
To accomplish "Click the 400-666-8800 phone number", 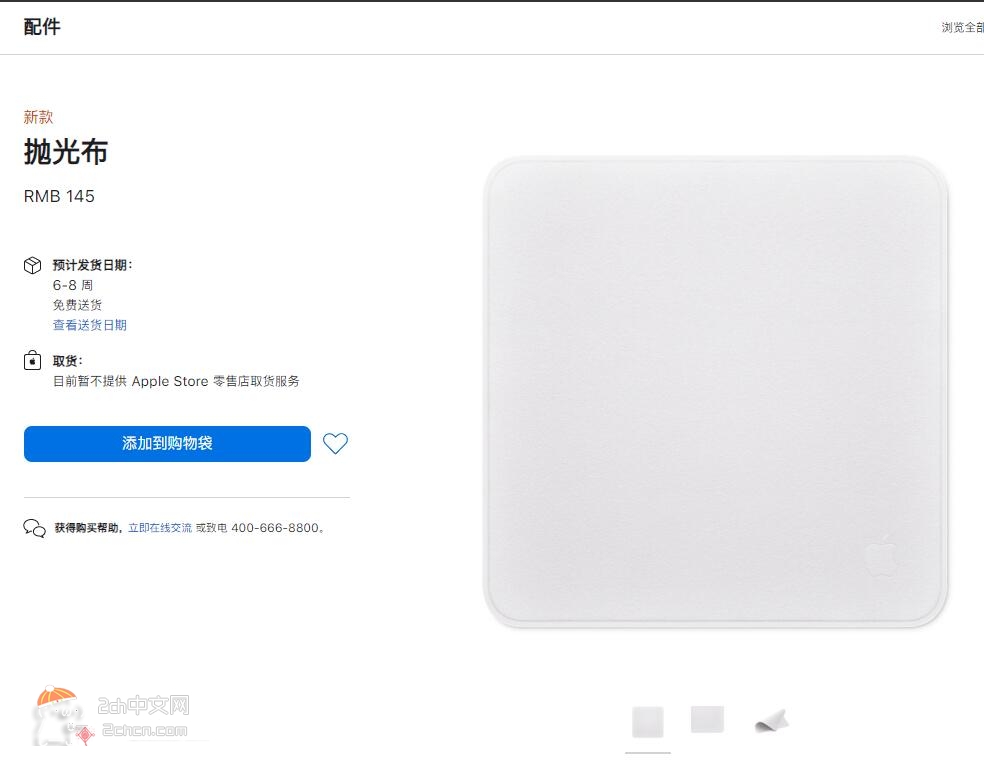I will click(x=275, y=528).
